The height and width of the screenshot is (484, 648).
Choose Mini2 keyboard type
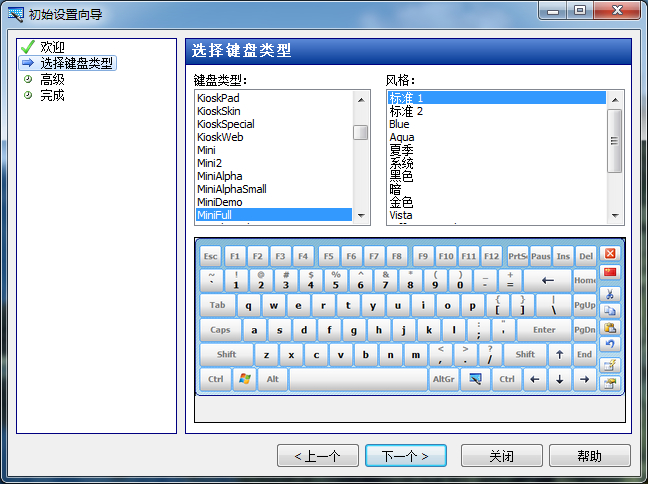274,163
